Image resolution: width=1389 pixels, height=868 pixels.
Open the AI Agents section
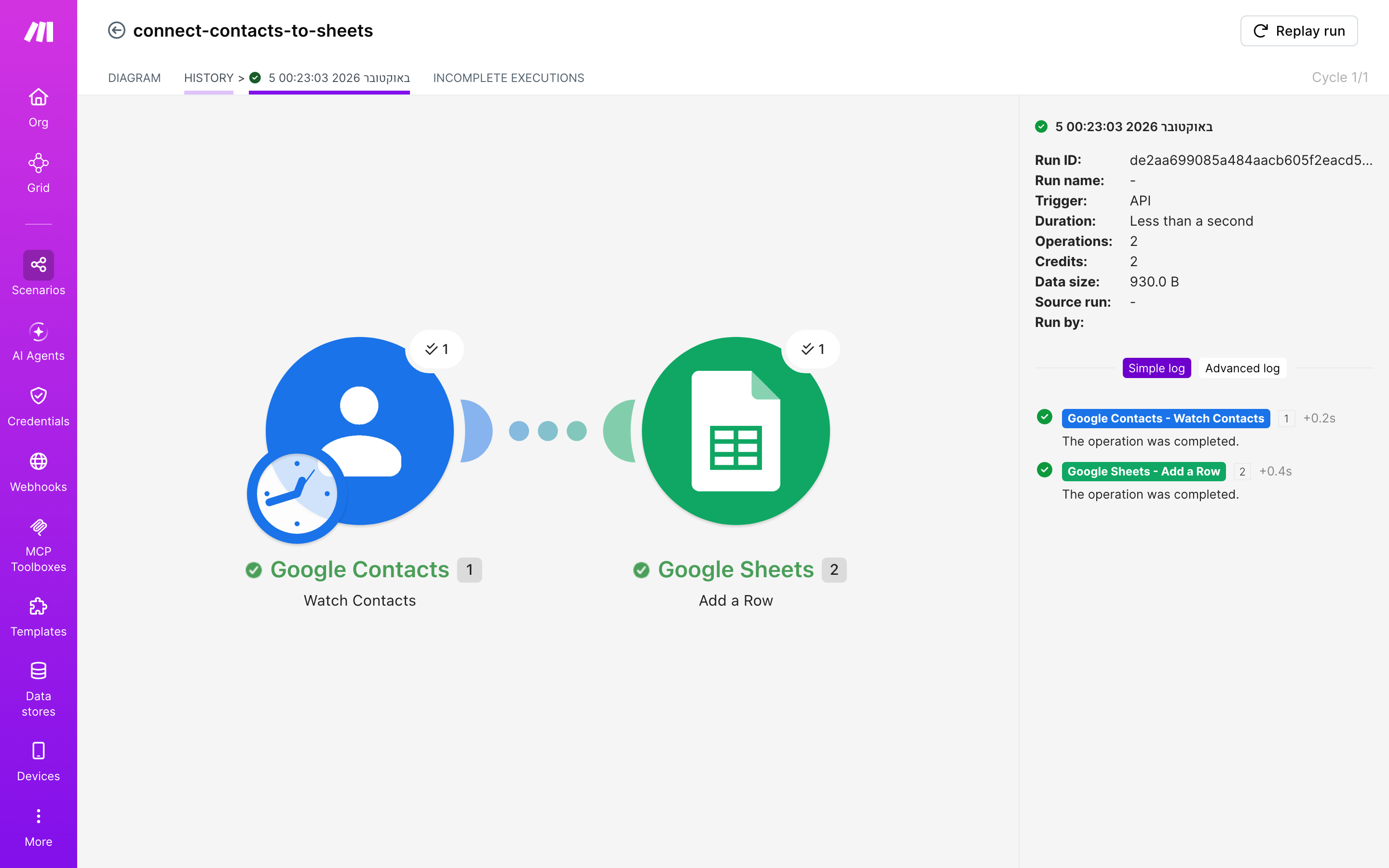coord(39,341)
